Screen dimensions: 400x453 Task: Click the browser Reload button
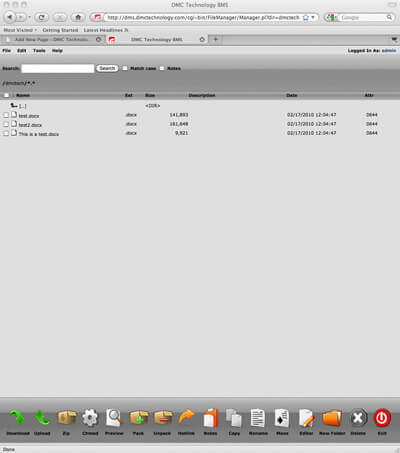(x=41, y=17)
